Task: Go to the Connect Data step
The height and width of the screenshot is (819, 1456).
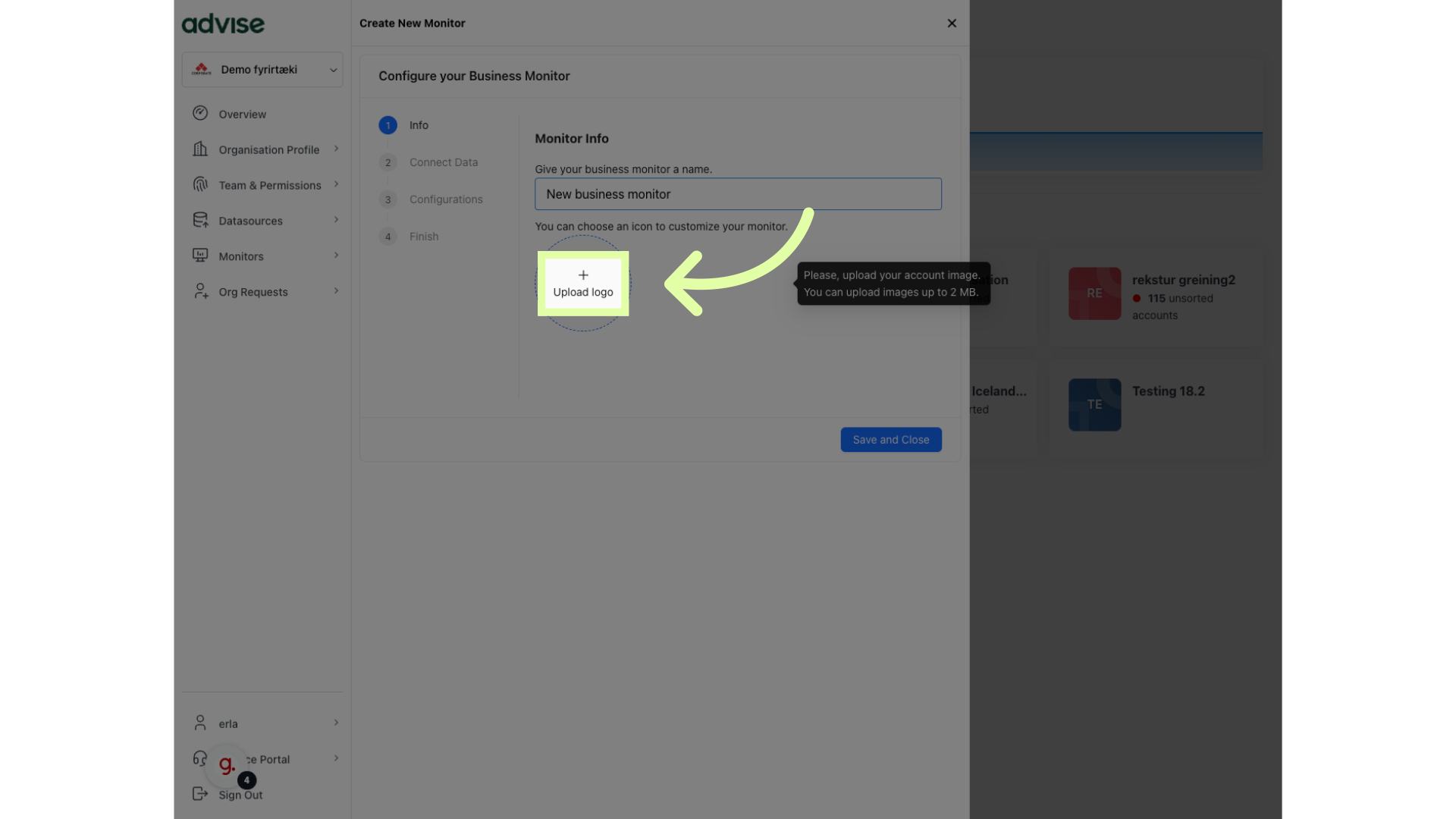Action: tap(443, 162)
